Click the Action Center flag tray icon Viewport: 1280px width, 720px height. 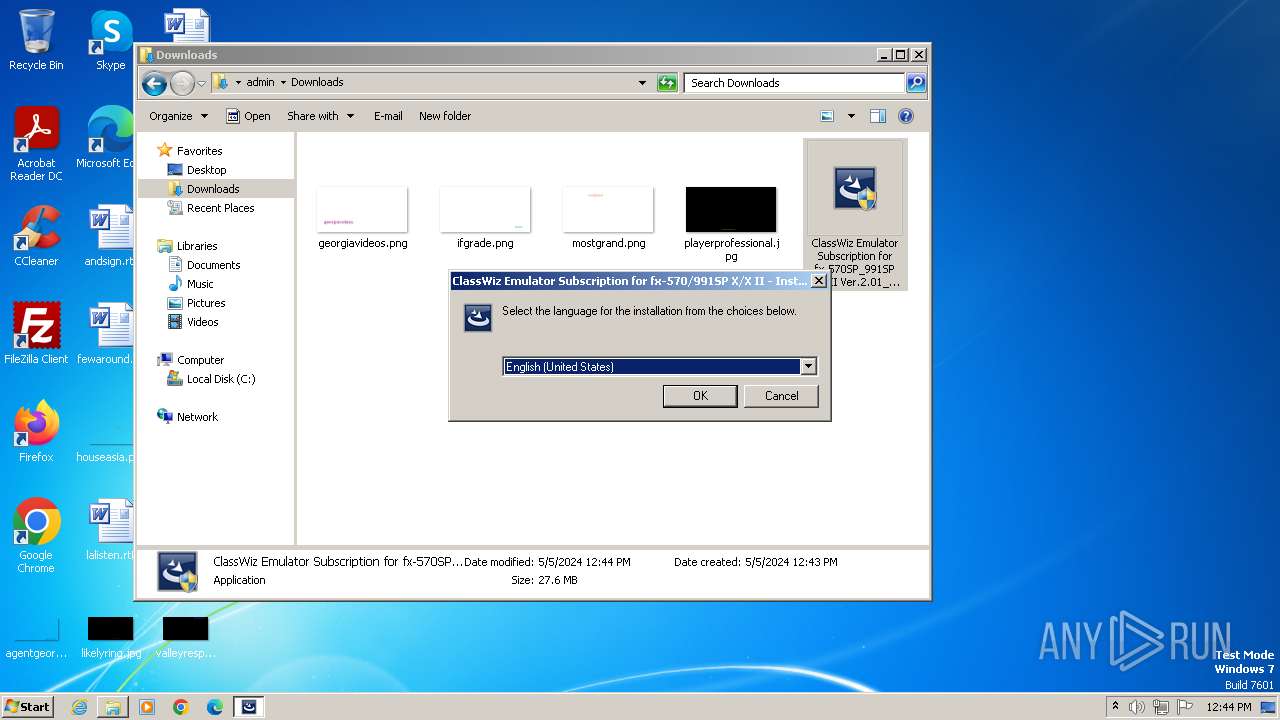[x=1185, y=707]
